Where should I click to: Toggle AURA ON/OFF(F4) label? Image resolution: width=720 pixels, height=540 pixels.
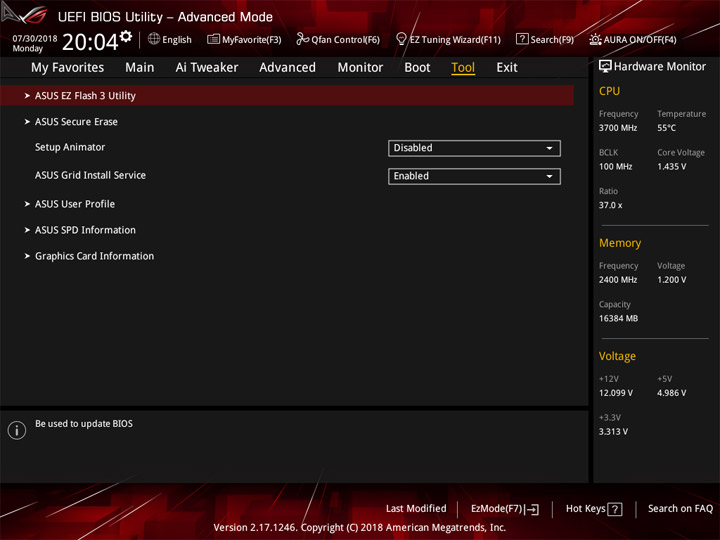point(640,39)
